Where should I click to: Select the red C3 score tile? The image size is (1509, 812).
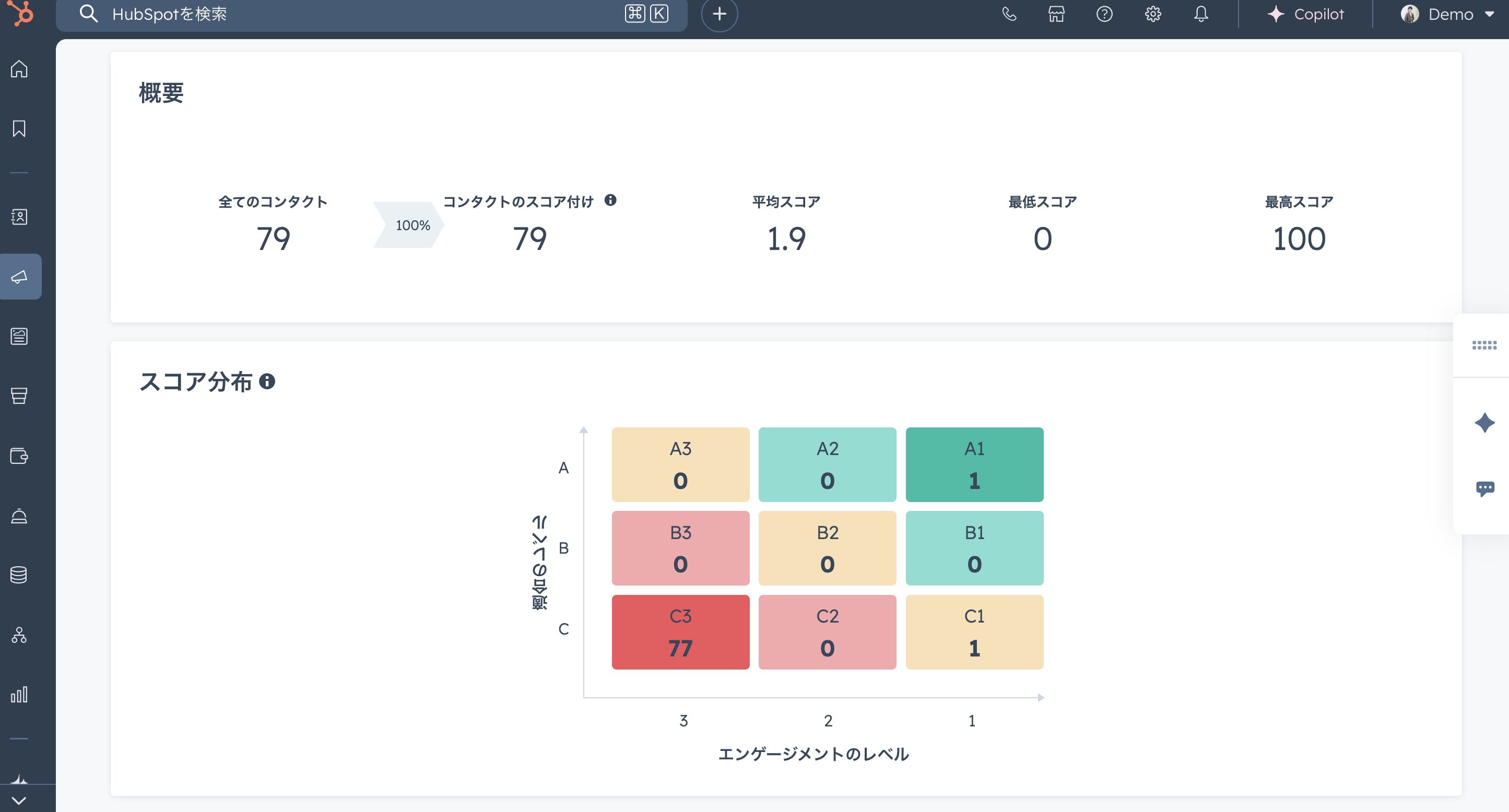tap(680, 631)
